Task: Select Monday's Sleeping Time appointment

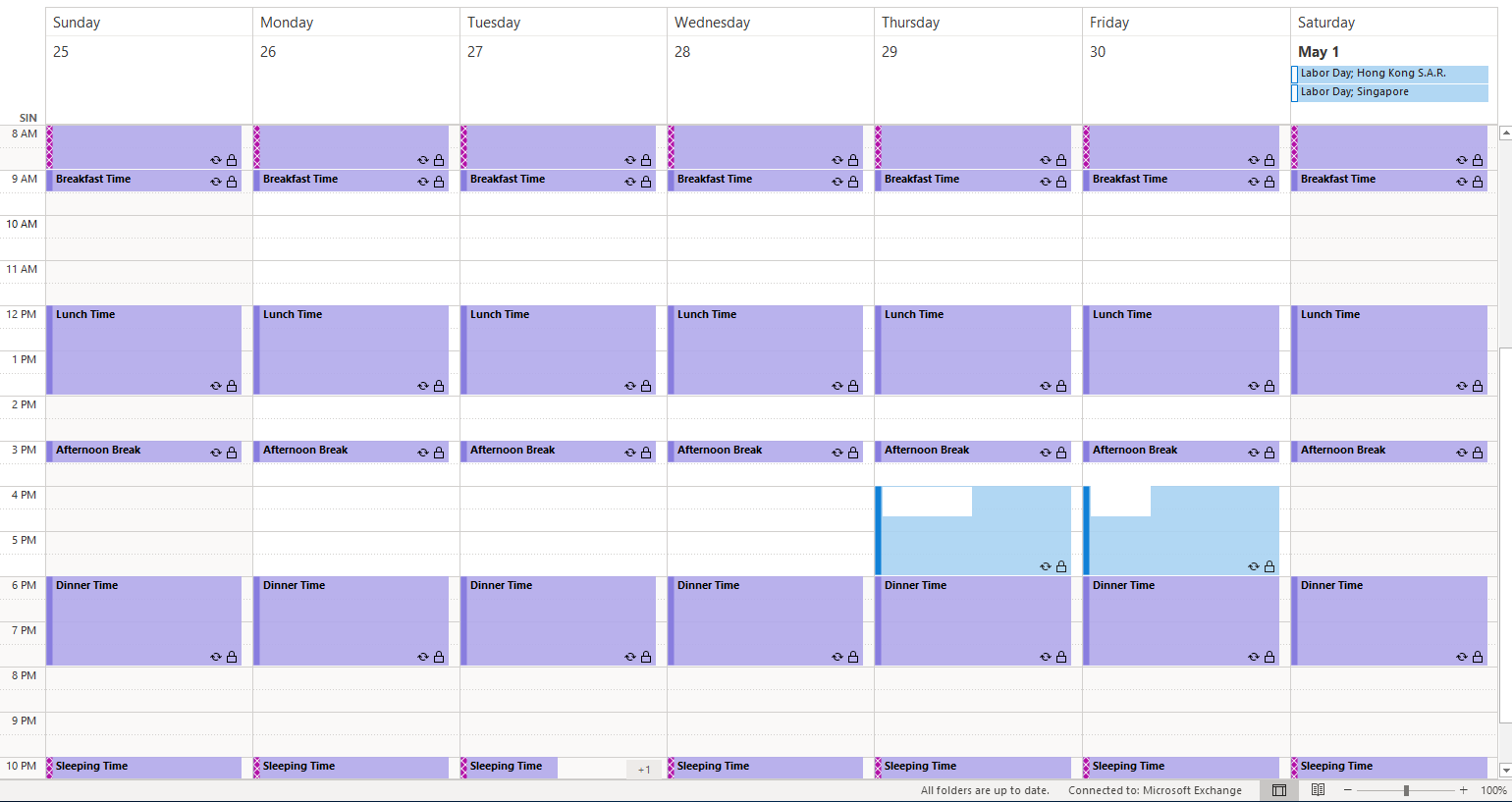Action: pos(344,767)
